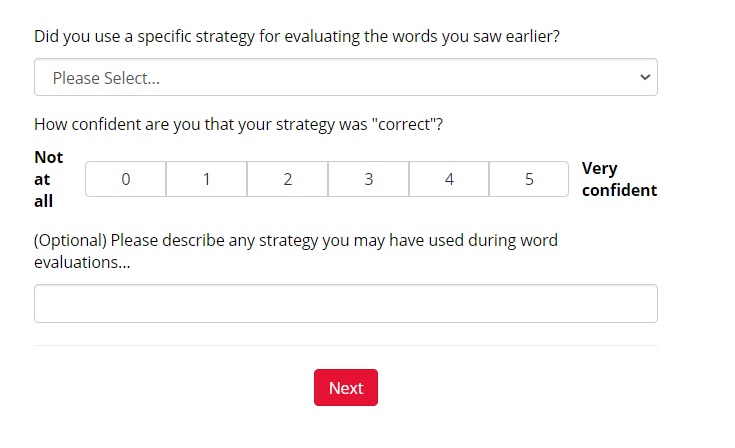Click the horizontal divider above Next
Image resolution: width=735 pixels, height=448 pixels.
345,346
